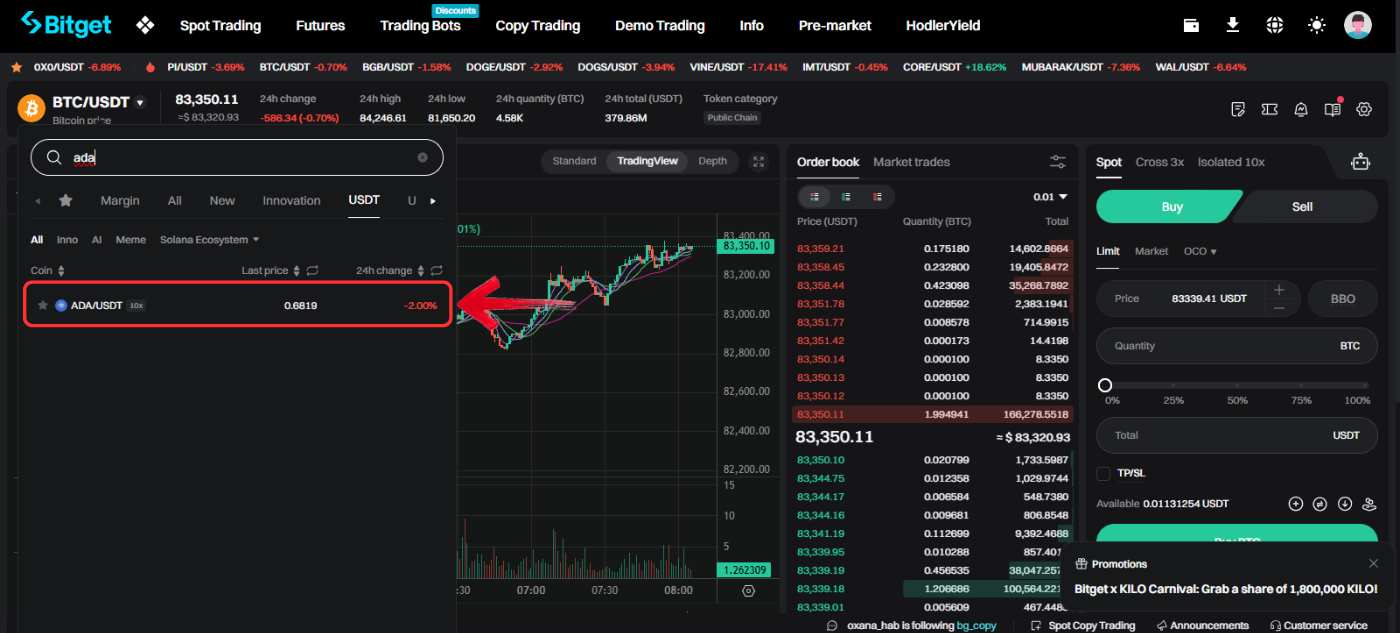Open the Futures menu
The width and height of the screenshot is (1400, 633).
pos(320,25)
